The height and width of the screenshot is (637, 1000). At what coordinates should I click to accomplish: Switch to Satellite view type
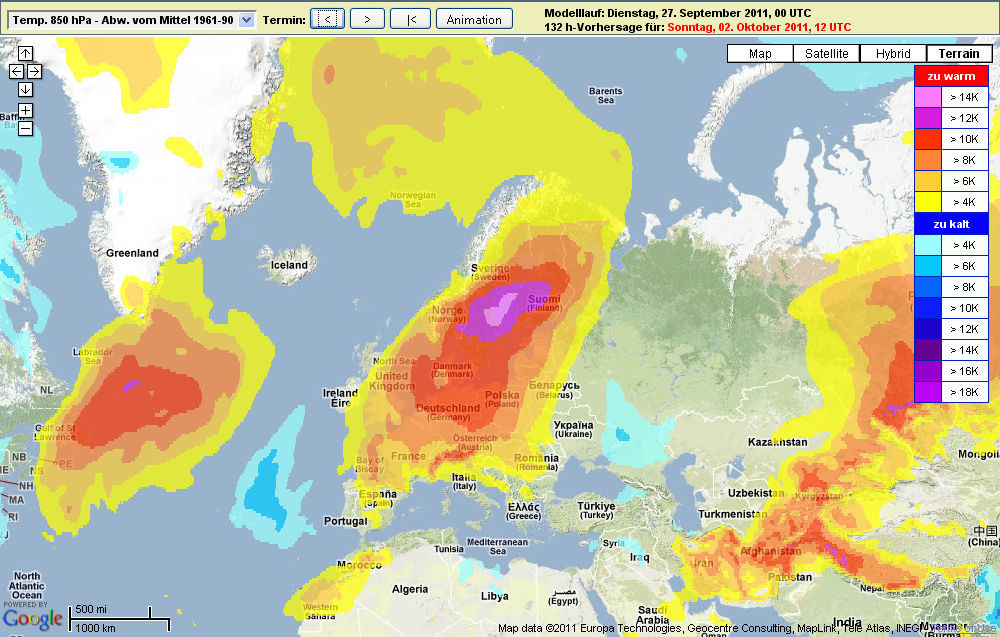(827, 54)
